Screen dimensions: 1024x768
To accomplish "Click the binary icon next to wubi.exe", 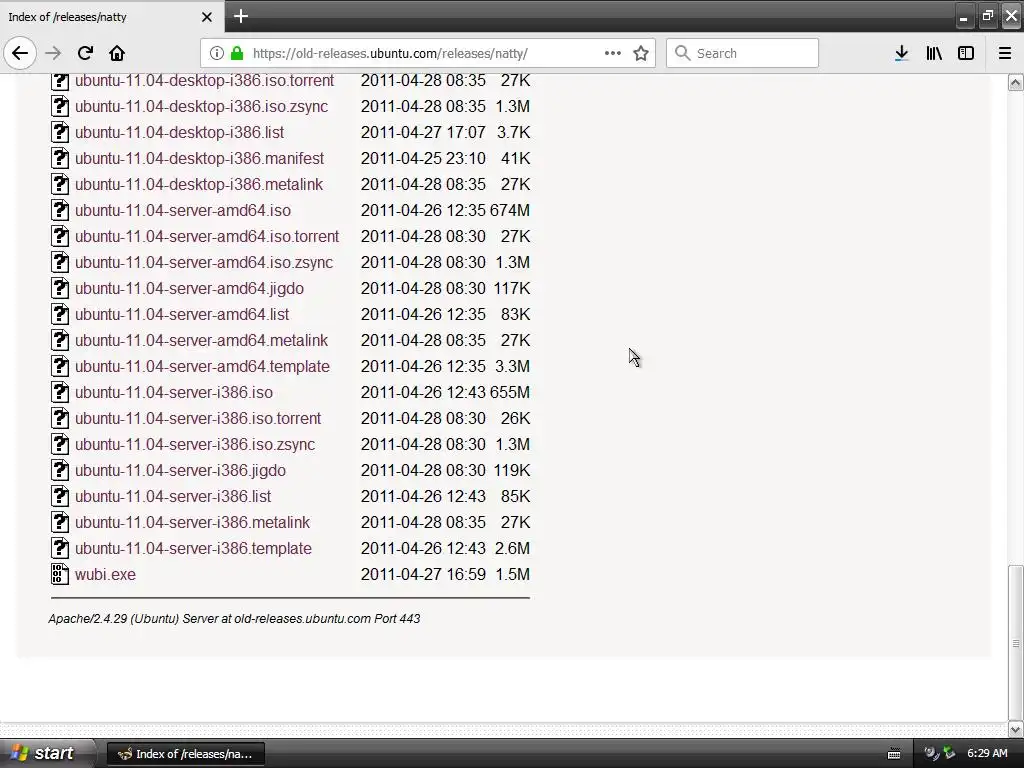I will pos(59,574).
